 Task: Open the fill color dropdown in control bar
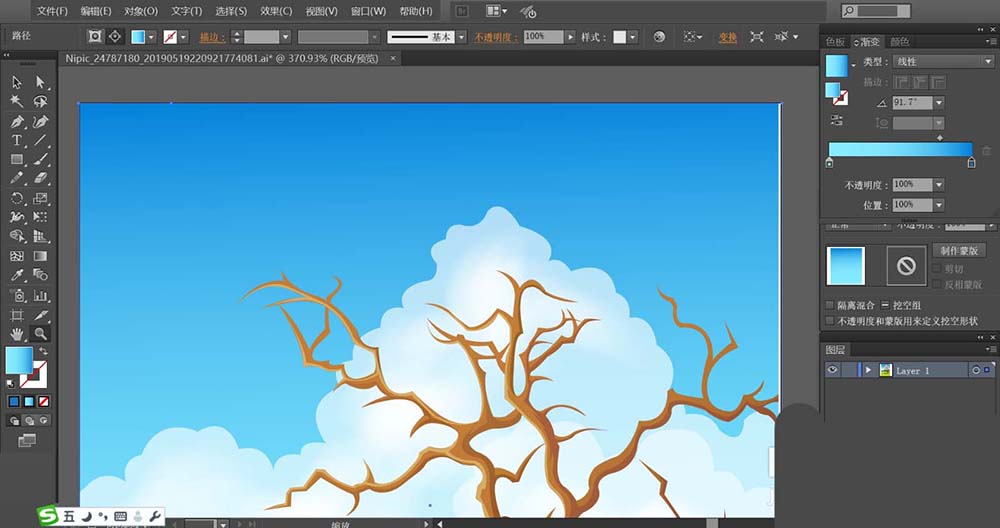pos(152,37)
